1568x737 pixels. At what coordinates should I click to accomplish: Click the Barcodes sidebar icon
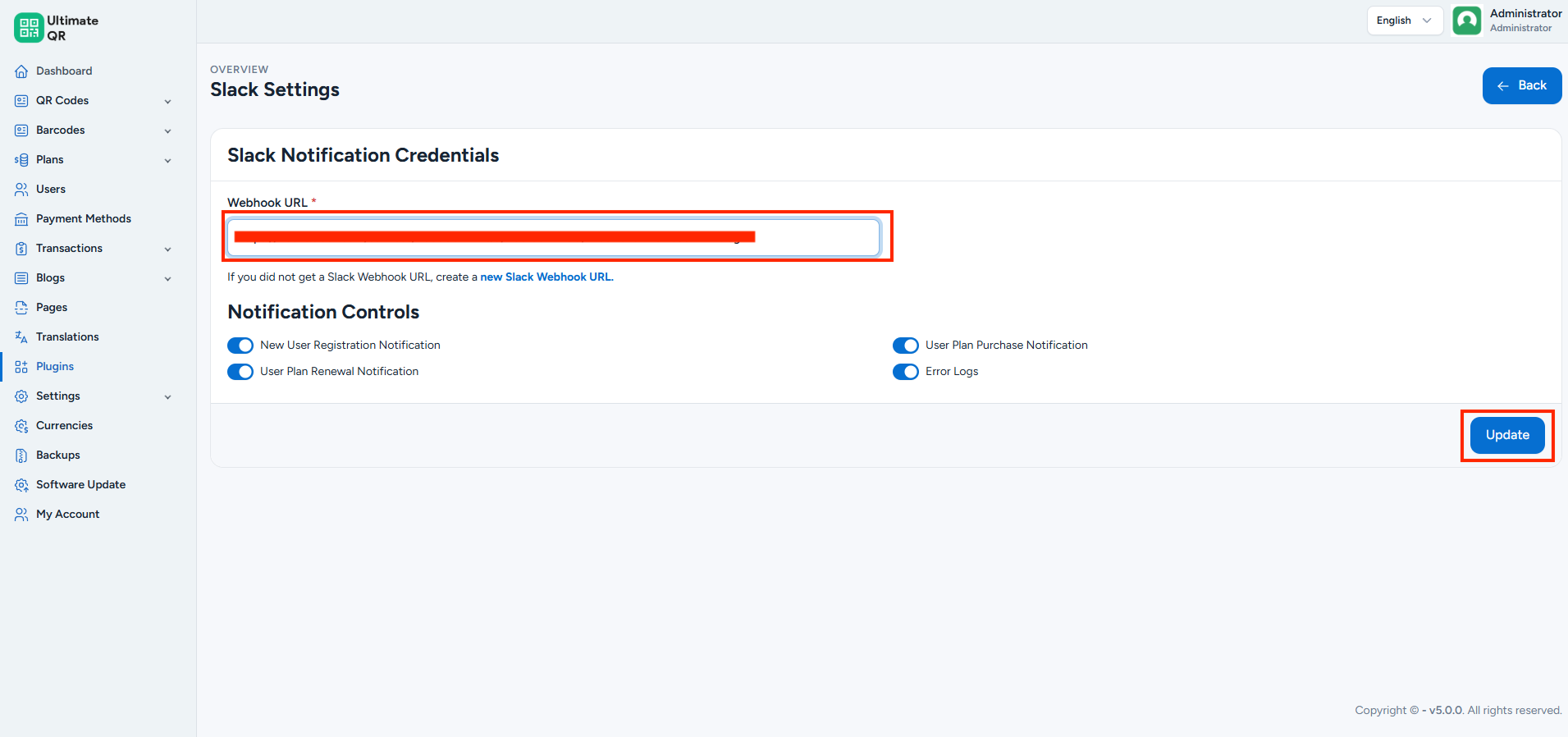(21, 130)
